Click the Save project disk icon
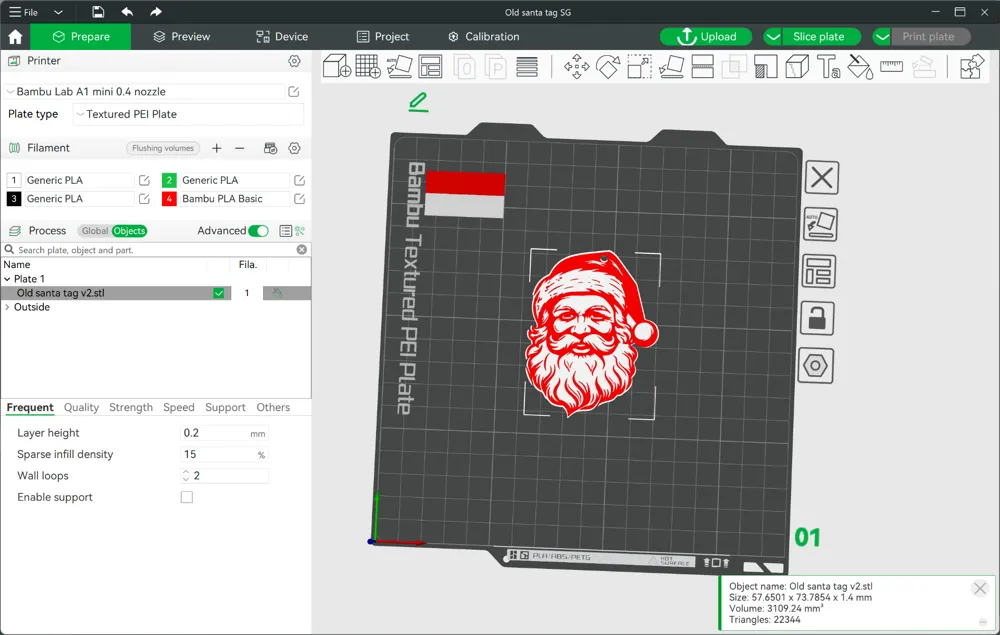The width and height of the screenshot is (1000, 635). click(x=98, y=11)
